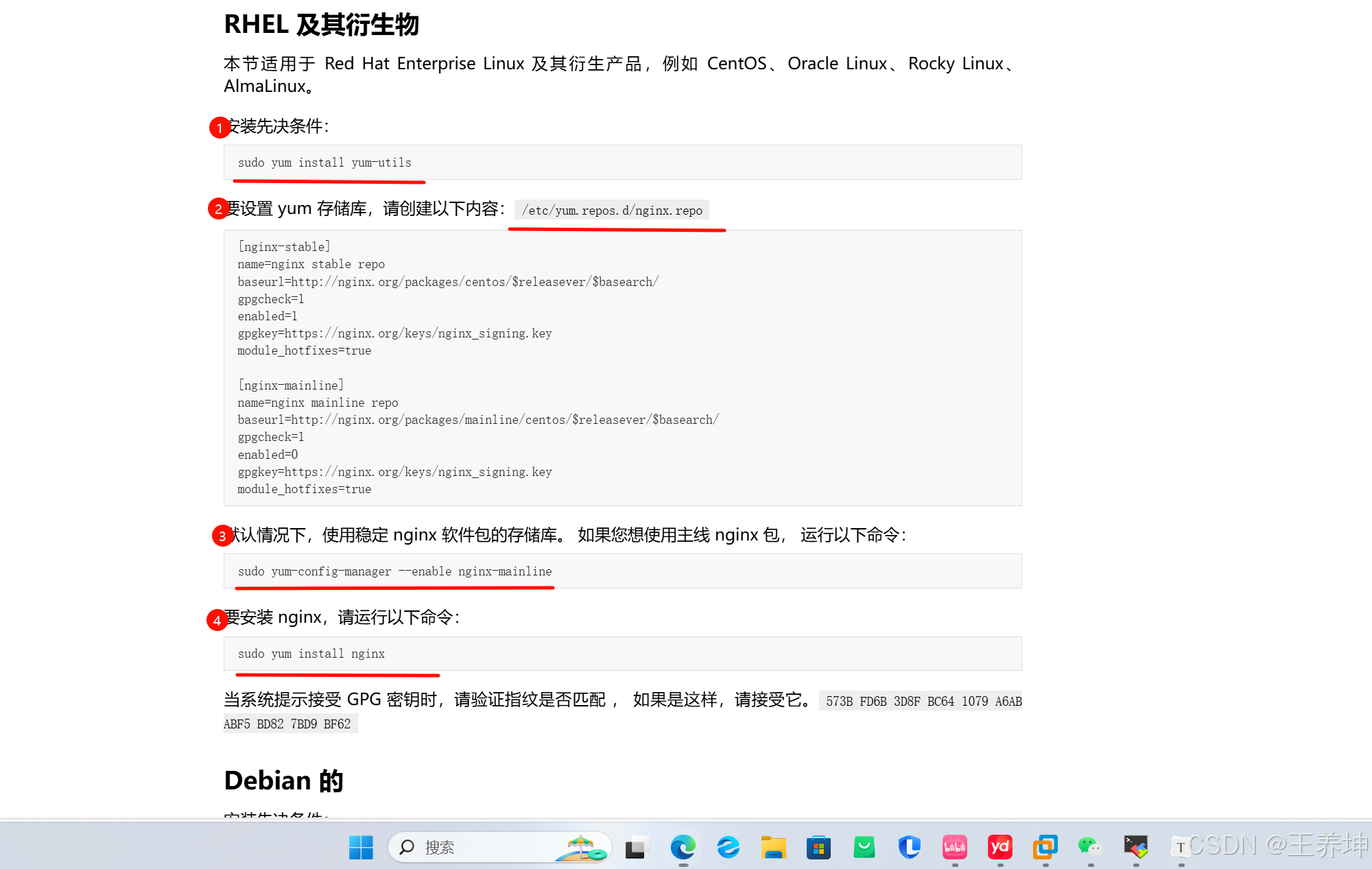Click the blue shield app icon

pos(909,848)
